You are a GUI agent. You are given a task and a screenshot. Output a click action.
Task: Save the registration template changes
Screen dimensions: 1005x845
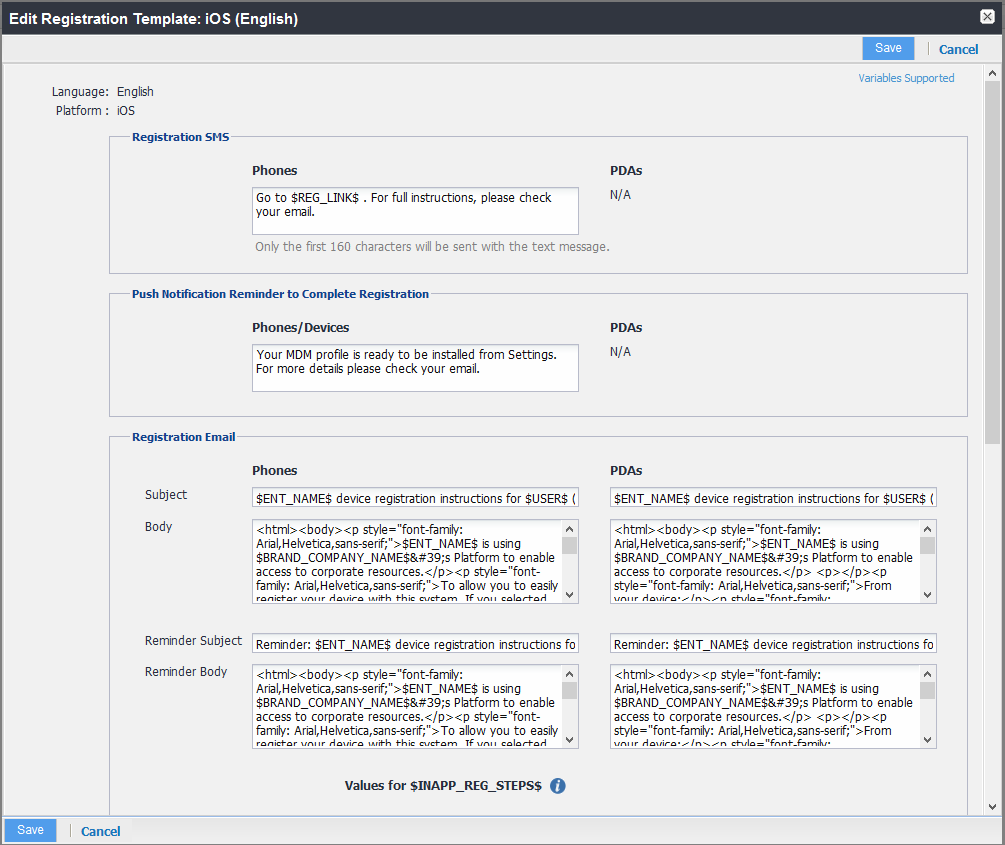[888, 47]
